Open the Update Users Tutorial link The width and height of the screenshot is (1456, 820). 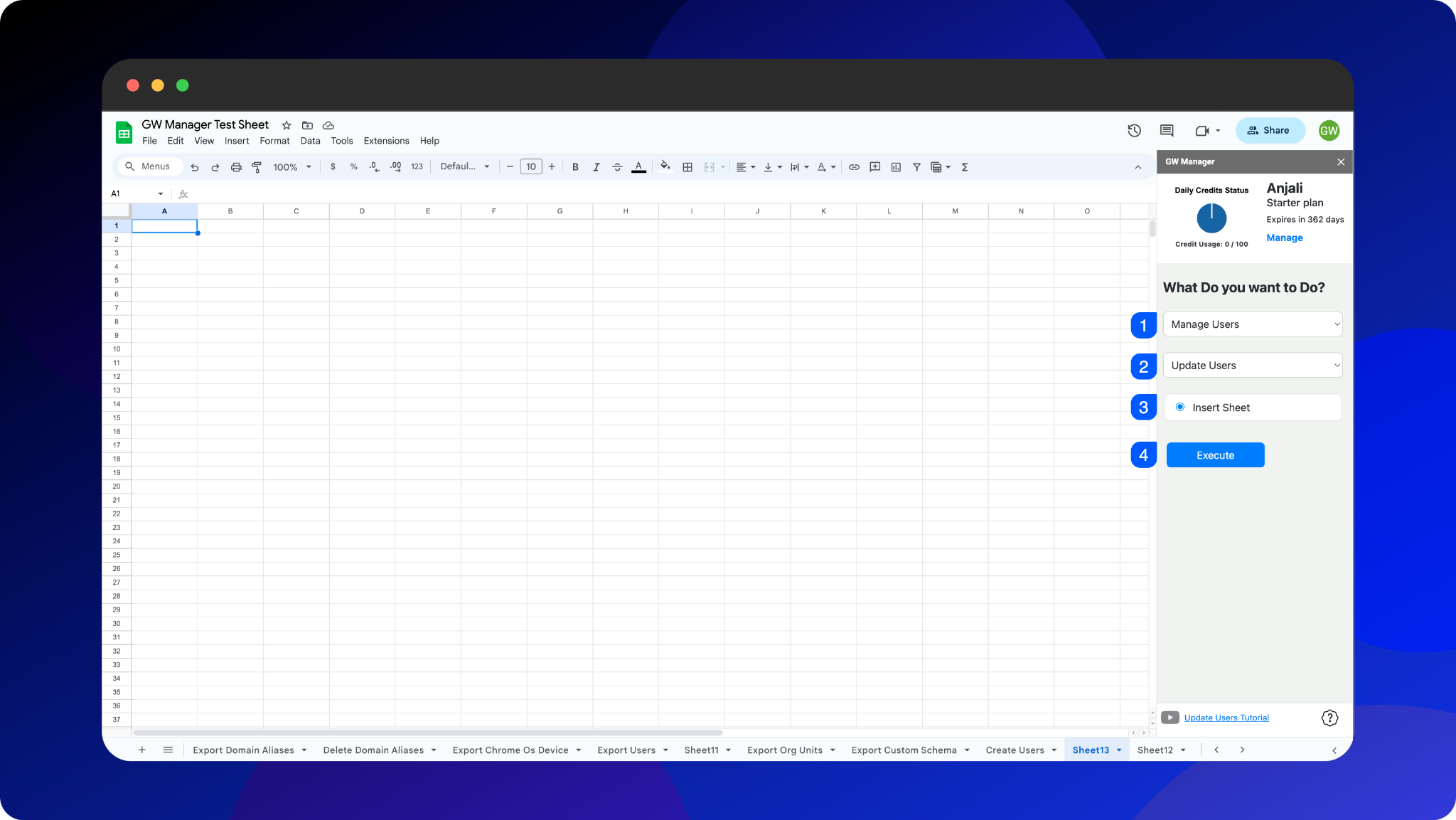1226,718
